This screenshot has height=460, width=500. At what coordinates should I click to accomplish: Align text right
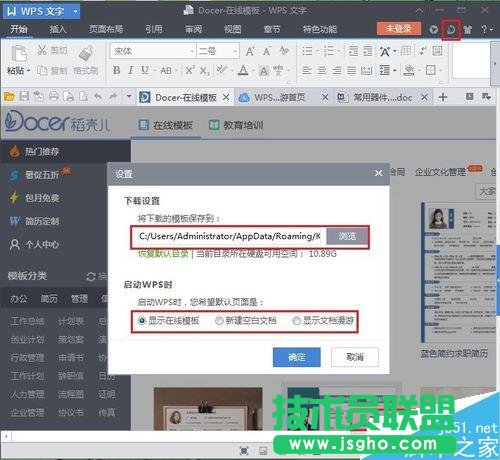337,70
